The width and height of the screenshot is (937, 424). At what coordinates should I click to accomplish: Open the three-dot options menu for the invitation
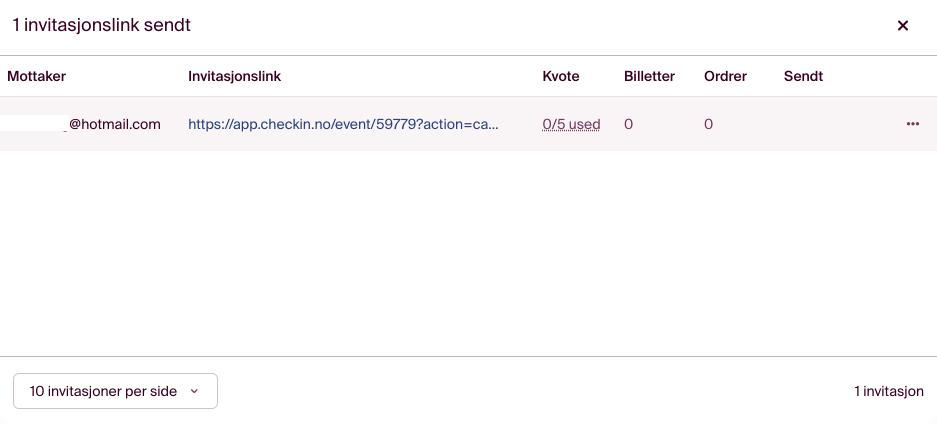[x=912, y=124]
